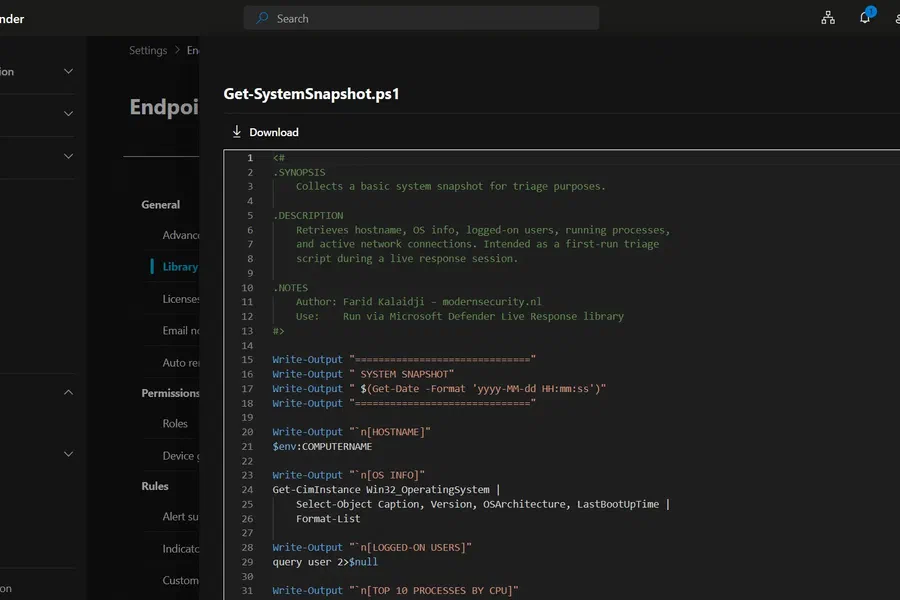The image size is (900, 600).
Task: Open the Library settings page
Action: [180, 267]
